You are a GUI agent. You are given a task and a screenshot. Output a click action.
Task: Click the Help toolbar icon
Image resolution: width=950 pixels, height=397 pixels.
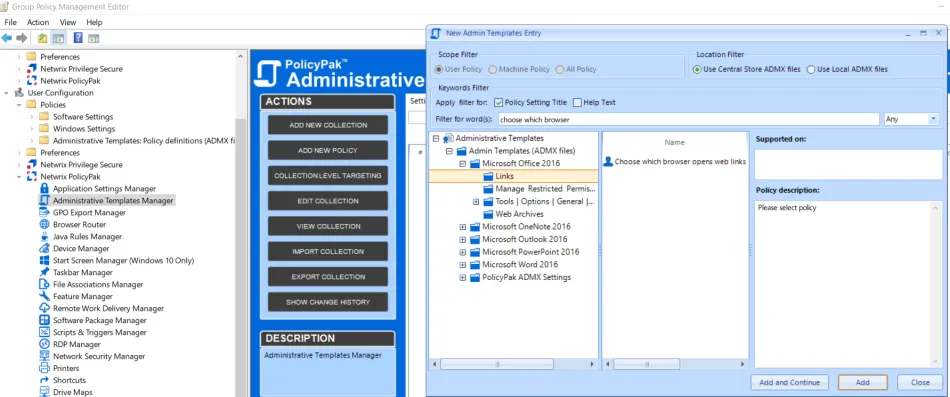(x=78, y=38)
